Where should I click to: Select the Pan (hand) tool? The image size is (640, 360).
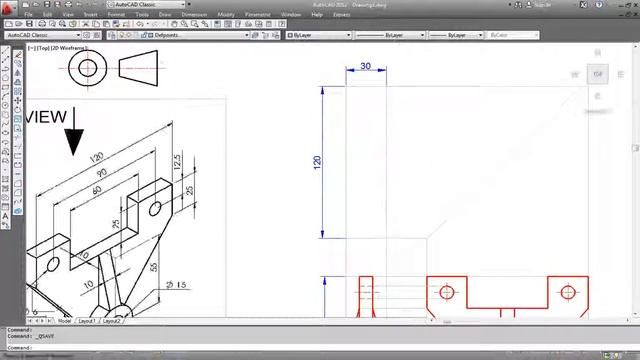click(x=174, y=24)
